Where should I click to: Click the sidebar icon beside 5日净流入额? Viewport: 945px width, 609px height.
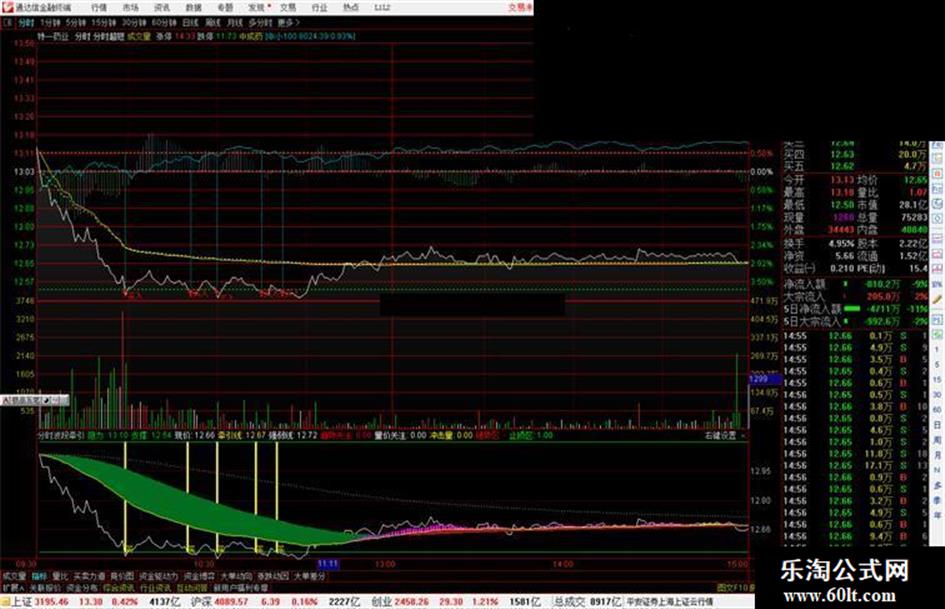pyautogui.click(x=937, y=320)
